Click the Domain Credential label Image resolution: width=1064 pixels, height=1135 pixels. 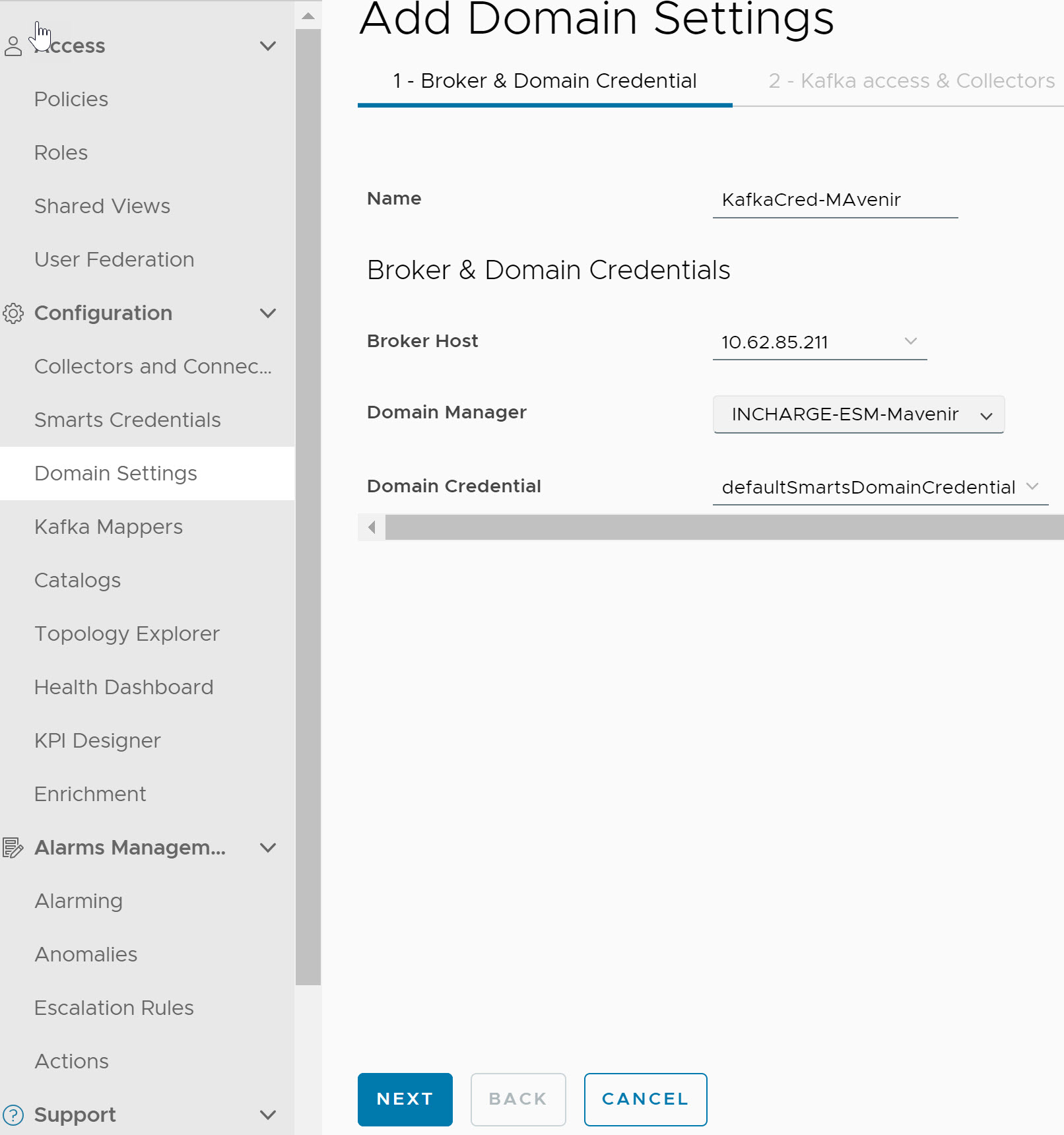pos(454,486)
